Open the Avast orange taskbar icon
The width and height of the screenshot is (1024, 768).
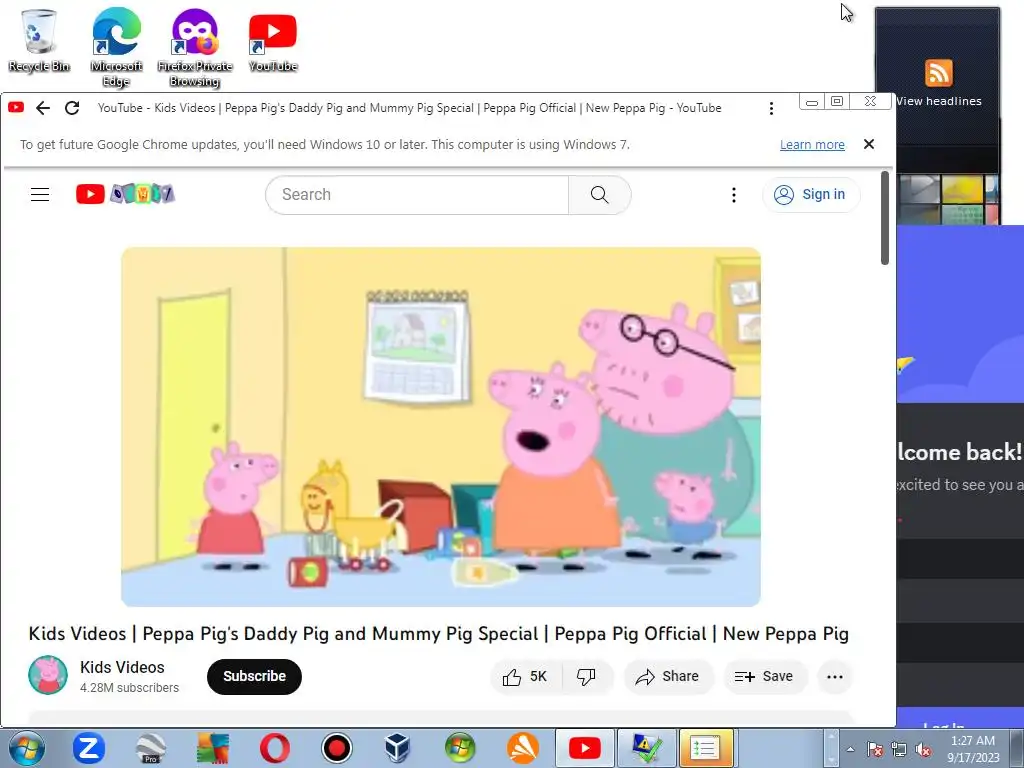point(522,748)
